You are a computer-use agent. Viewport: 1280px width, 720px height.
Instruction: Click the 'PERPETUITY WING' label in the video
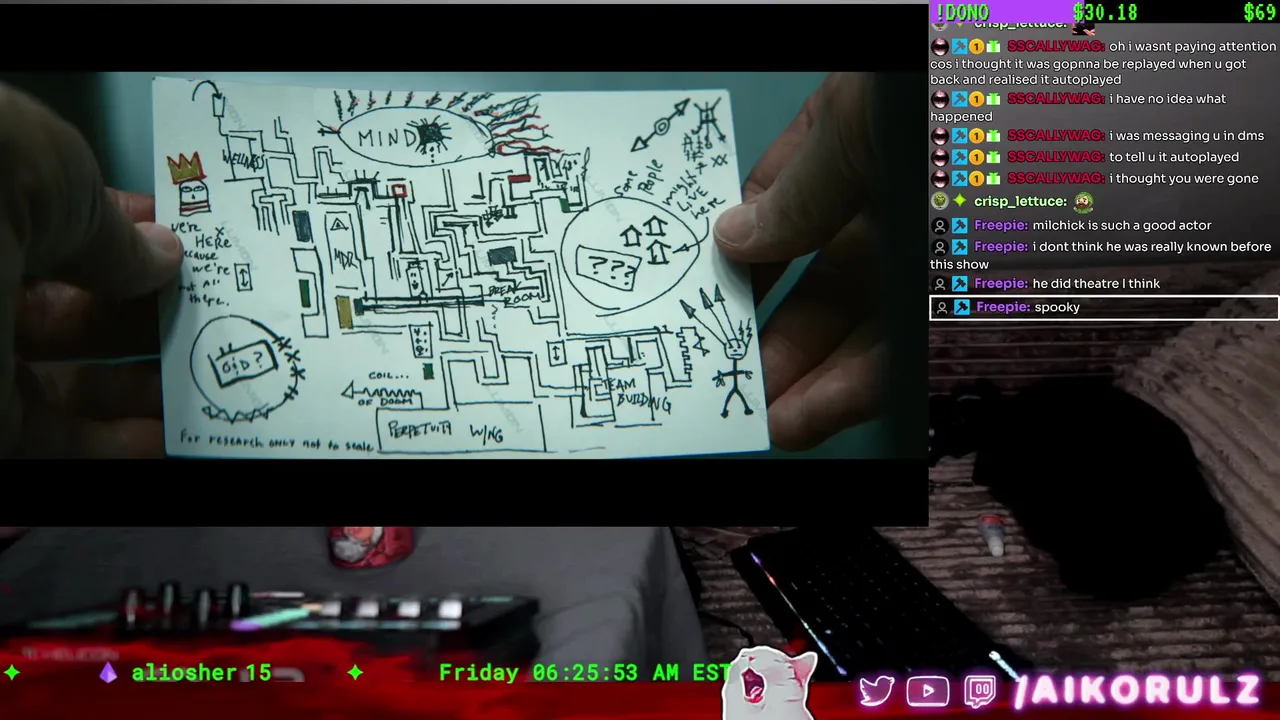pos(447,431)
